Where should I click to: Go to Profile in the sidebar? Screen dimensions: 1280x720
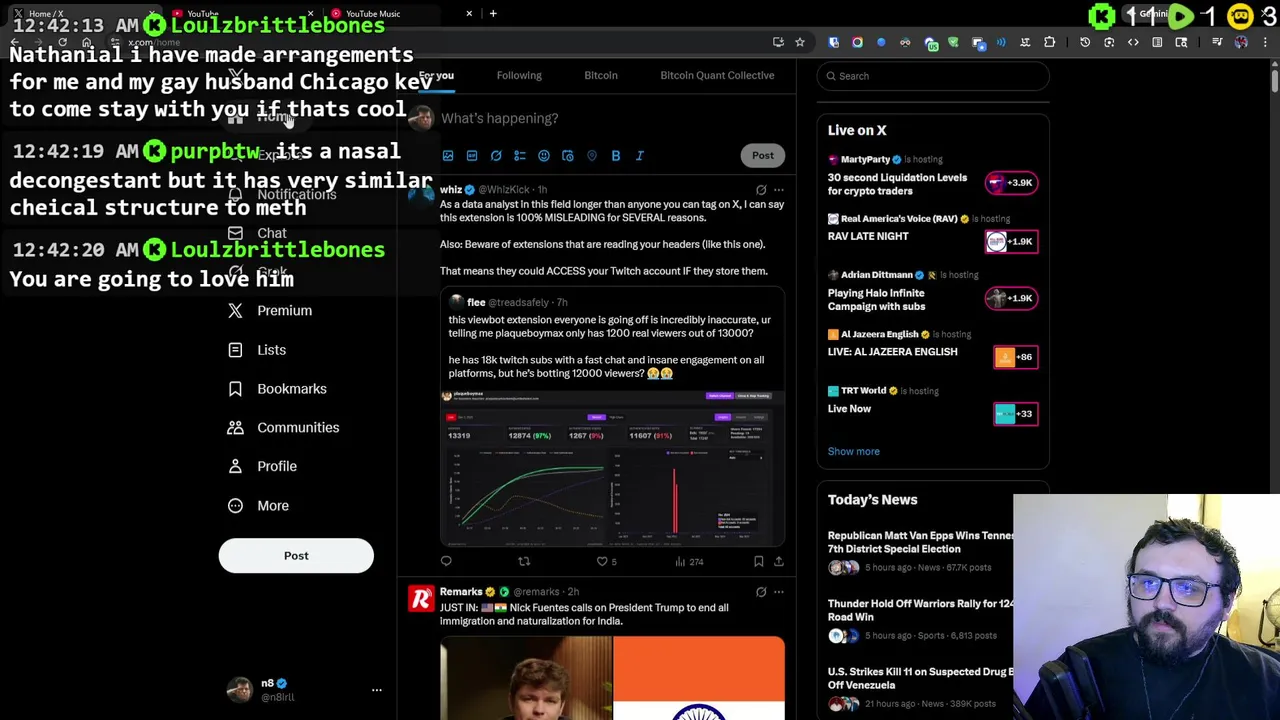click(x=262, y=467)
